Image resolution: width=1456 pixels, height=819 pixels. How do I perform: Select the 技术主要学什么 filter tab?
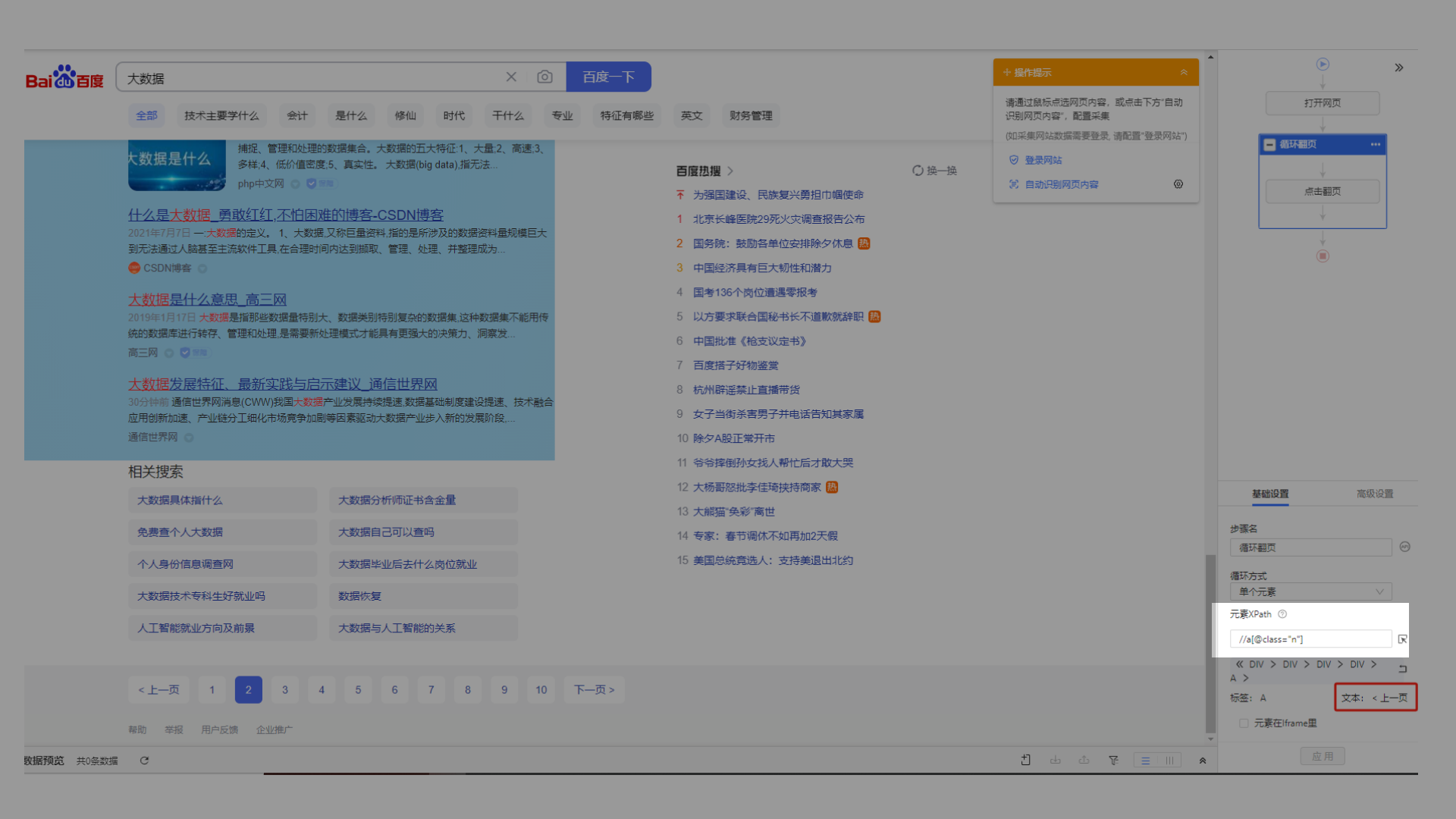(221, 115)
